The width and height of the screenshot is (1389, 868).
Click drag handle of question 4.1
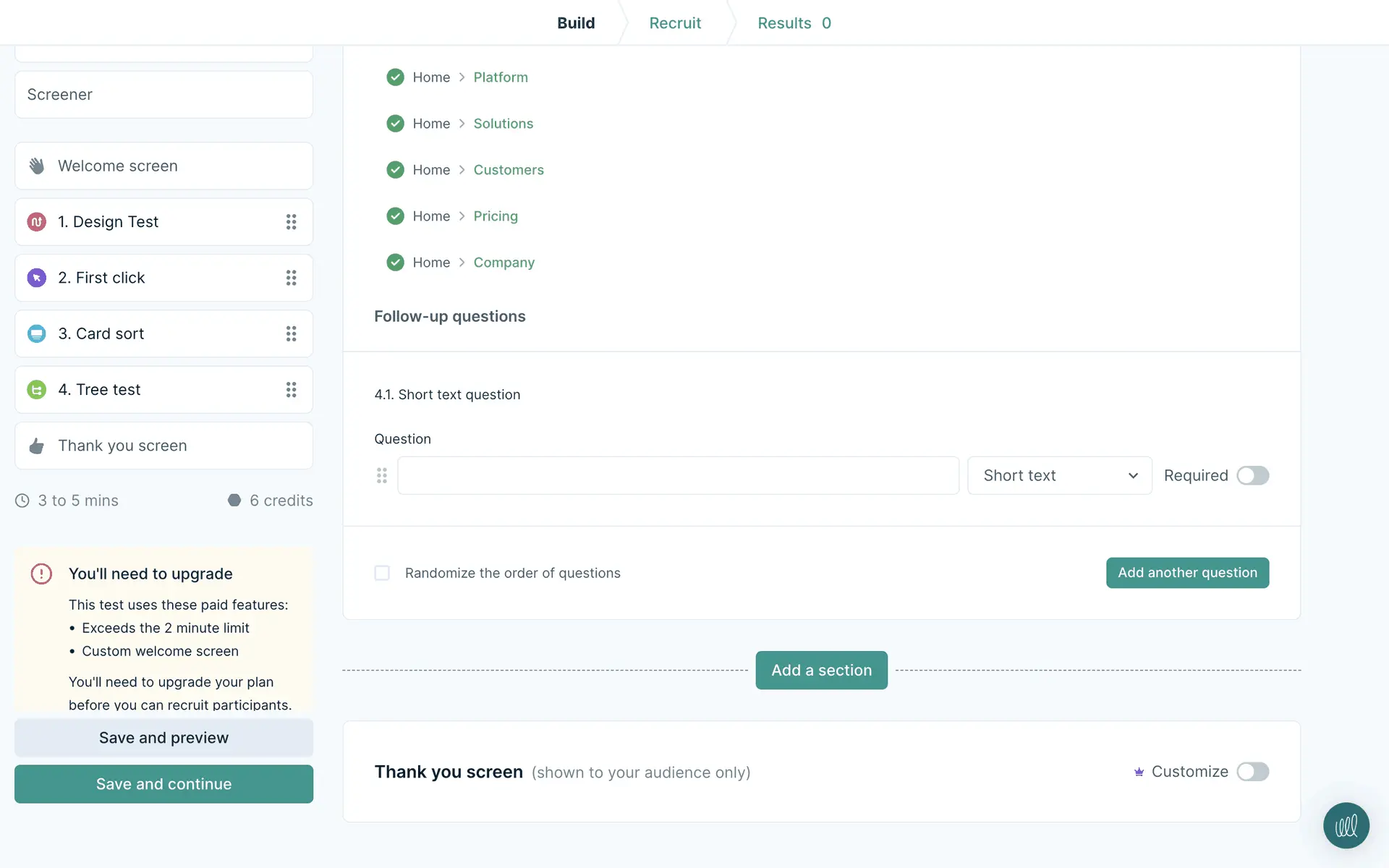click(382, 475)
